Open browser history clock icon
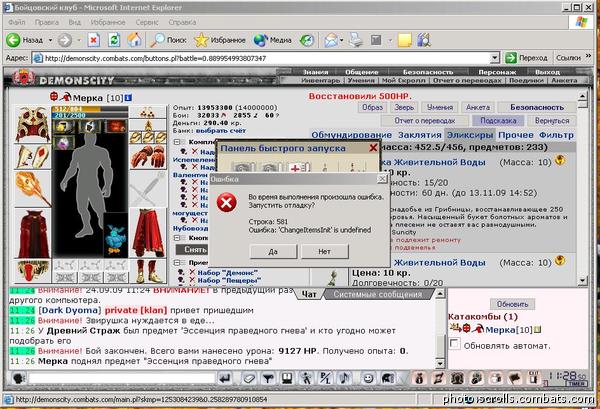600x409 pixels. [307, 40]
